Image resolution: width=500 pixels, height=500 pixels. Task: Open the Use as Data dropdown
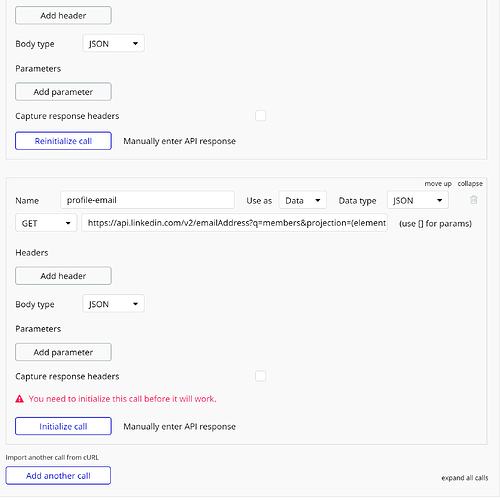(x=302, y=200)
